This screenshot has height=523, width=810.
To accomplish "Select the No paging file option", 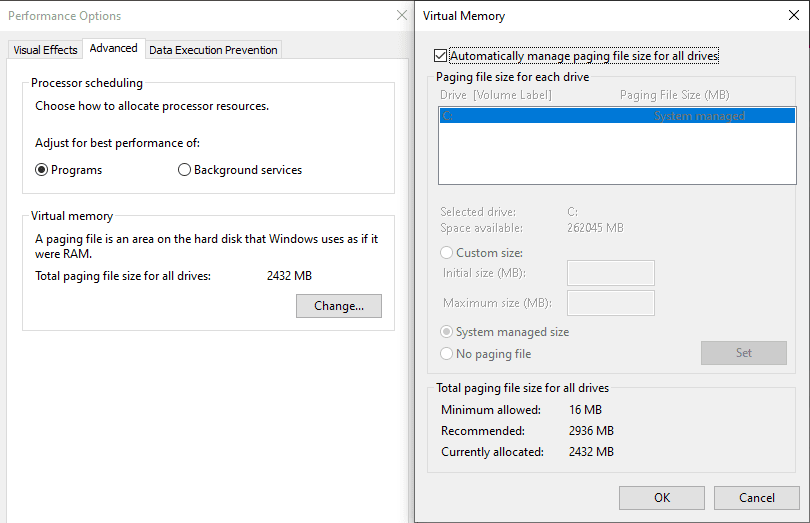I will point(447,354).
